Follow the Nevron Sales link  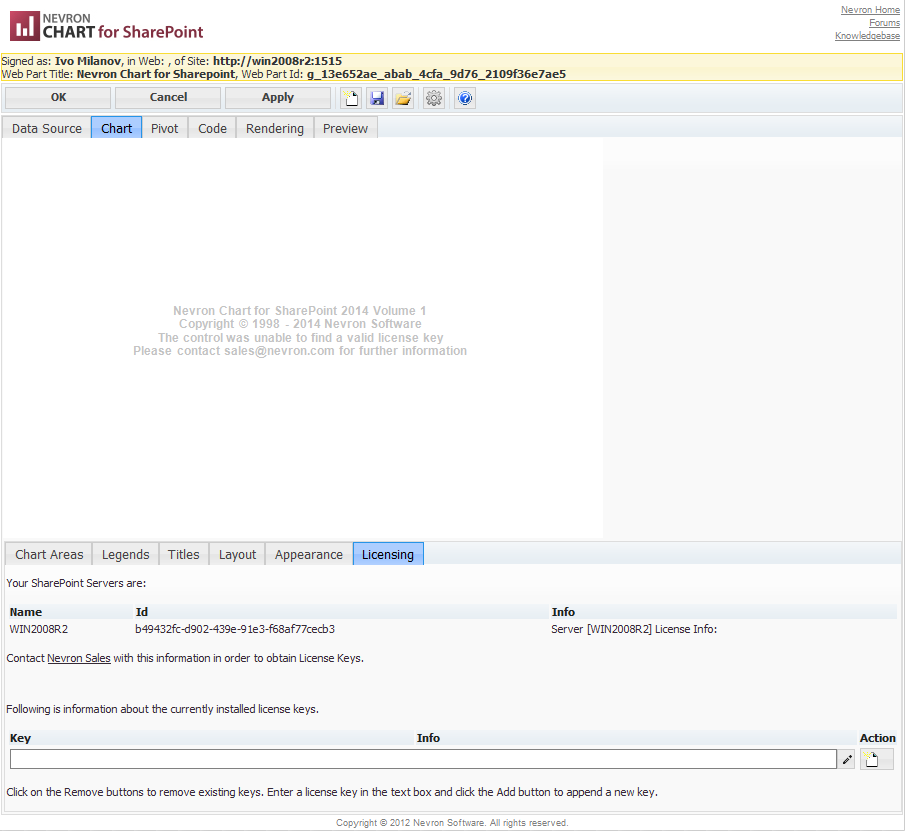click(x=79, y=658)
